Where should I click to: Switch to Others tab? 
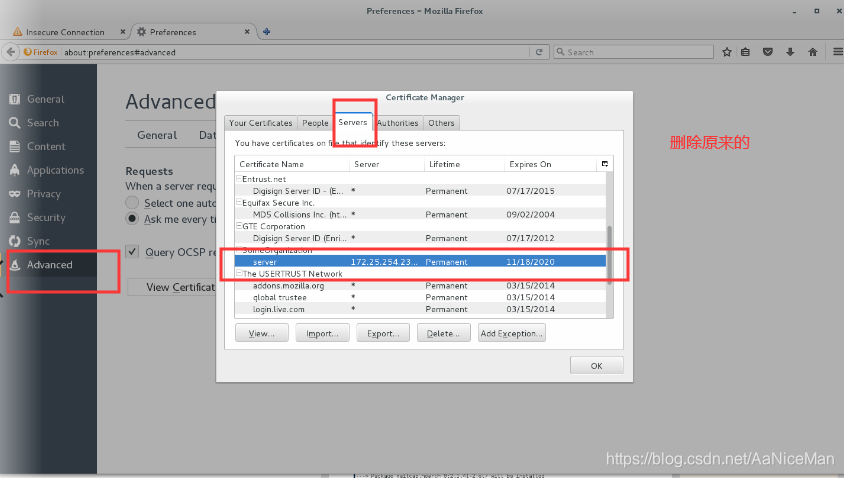[441, 123]
